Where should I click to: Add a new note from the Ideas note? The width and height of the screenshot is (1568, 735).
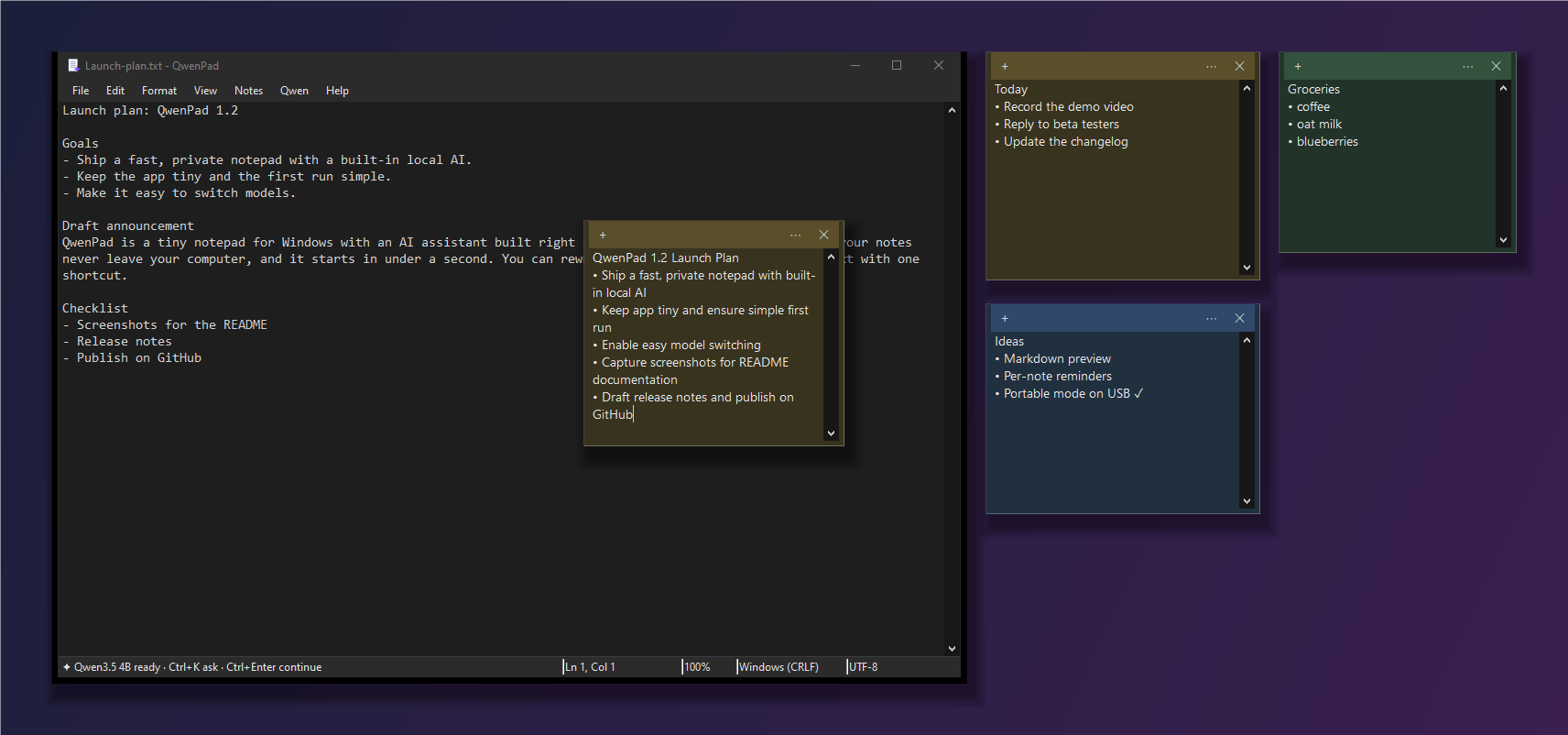[x=1005, y=318]
